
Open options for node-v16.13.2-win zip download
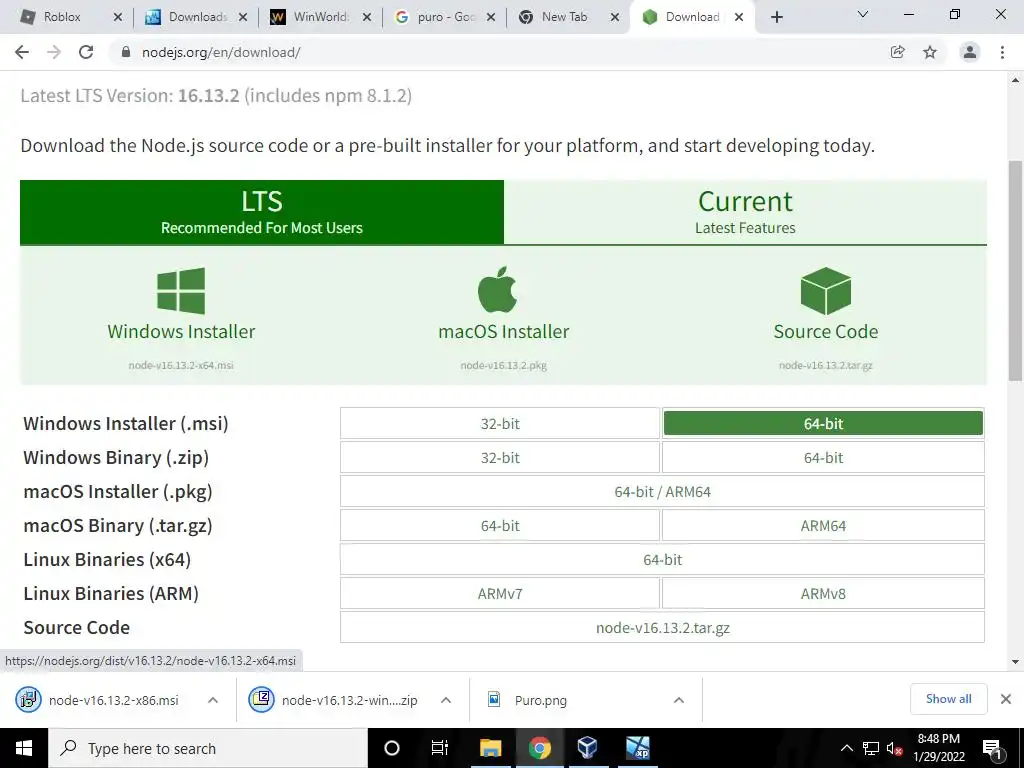pyautogui.click(x=446, y=700)
